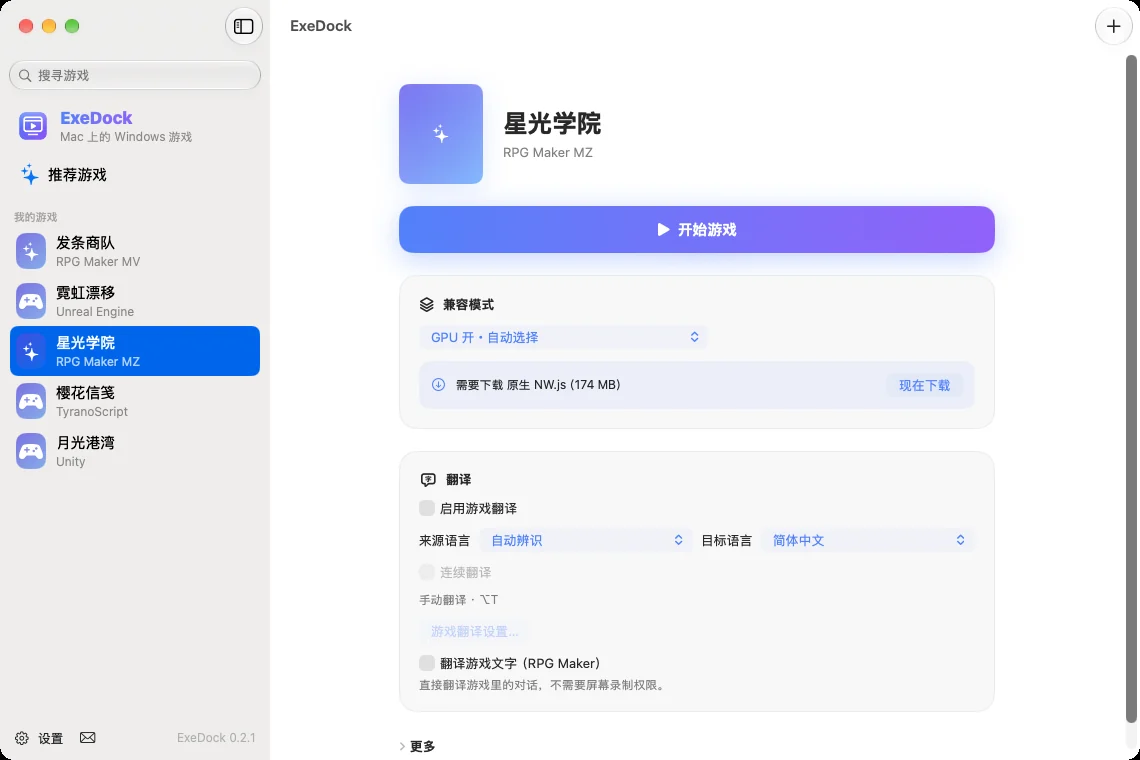This screenshot has height=760, width=1140.
Task: Click the 樱花信笺 gamepad icon
Action: 31,401
